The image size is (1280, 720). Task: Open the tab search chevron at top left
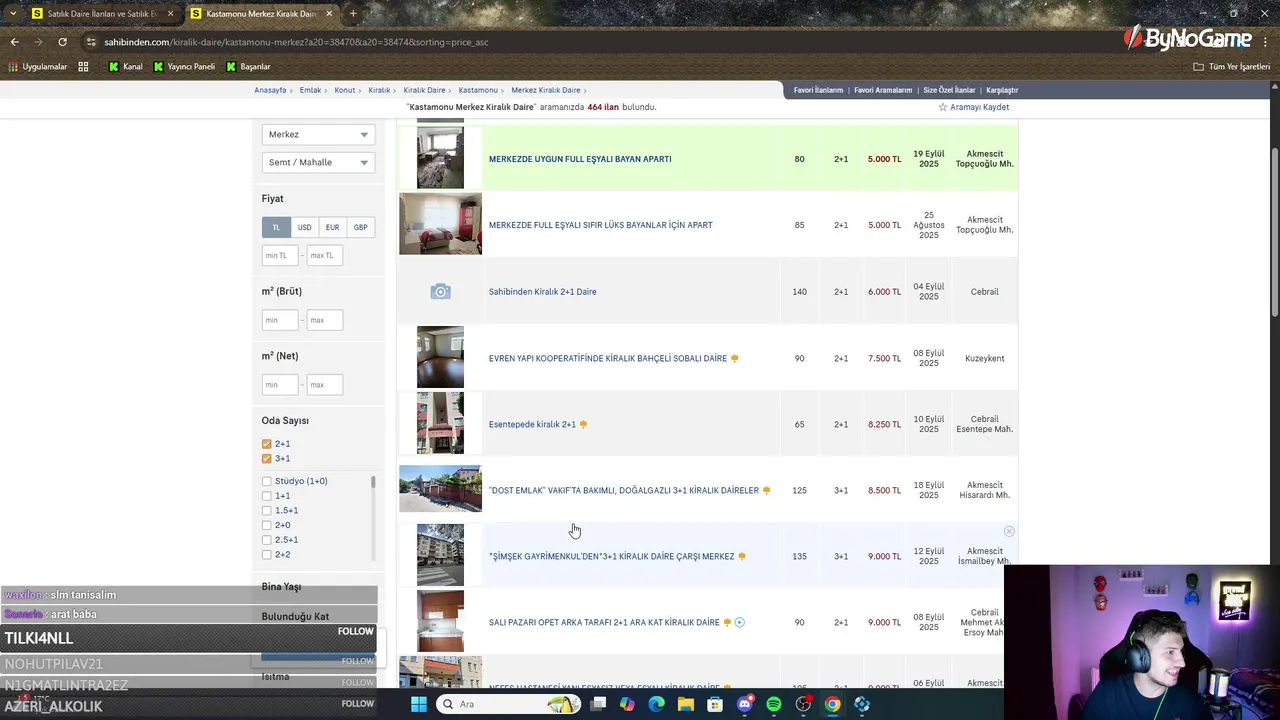[x=14, y=14]
